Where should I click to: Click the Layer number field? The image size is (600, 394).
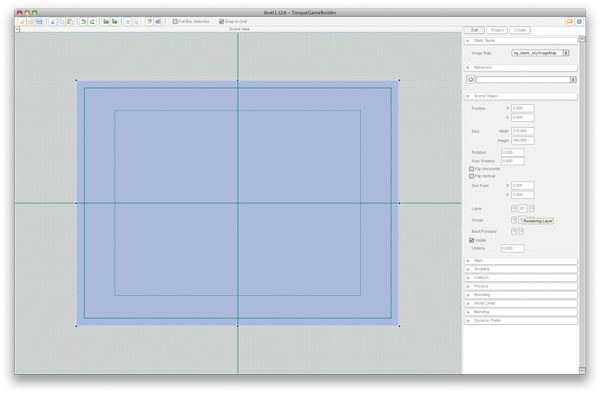pyautogui.click(x=523, y=208)
